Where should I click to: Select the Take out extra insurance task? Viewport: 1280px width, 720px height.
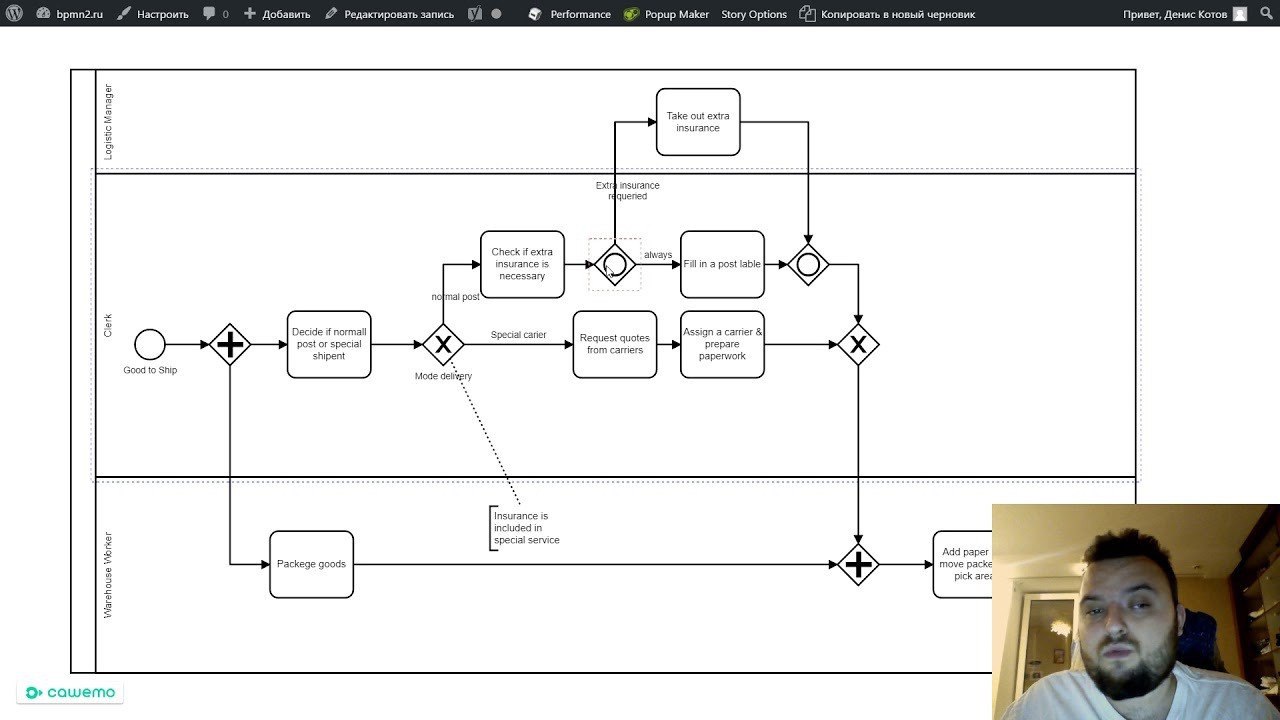tap(698, 122)
